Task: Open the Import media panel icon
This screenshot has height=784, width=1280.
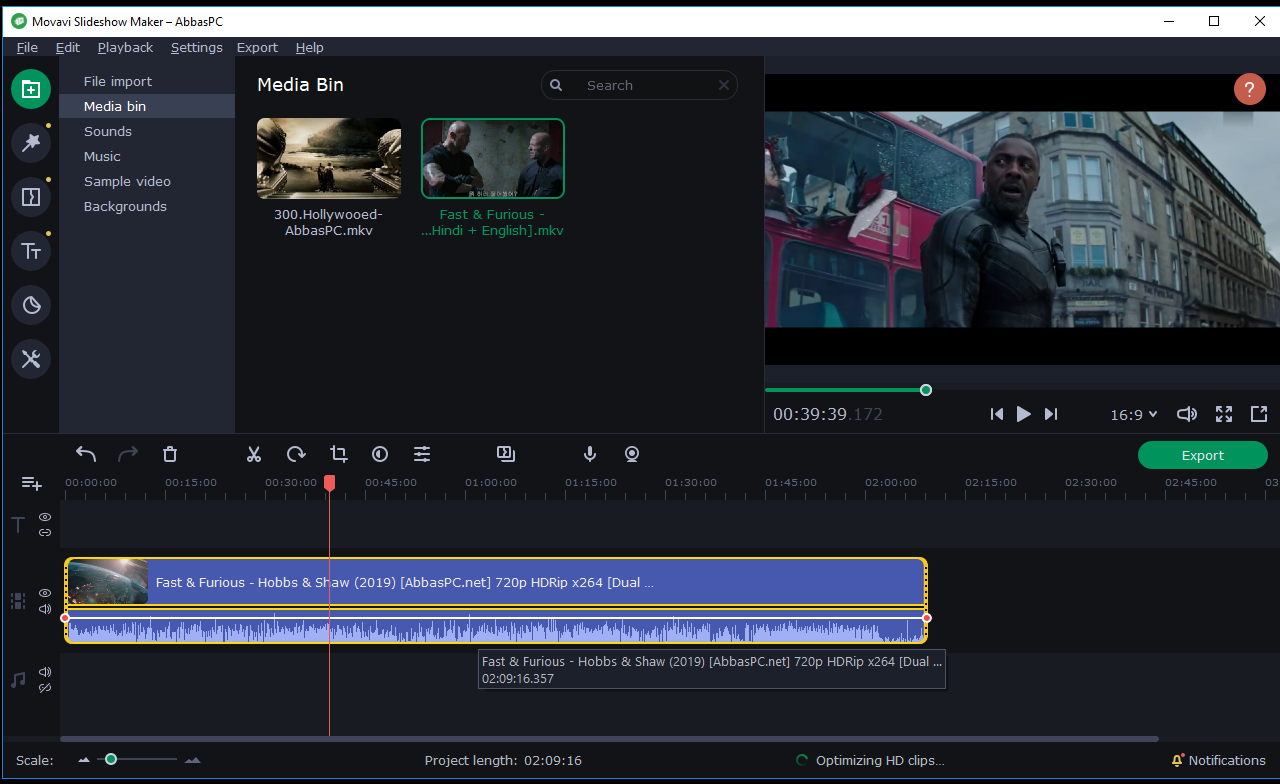Action: click(x=31, y=89)
